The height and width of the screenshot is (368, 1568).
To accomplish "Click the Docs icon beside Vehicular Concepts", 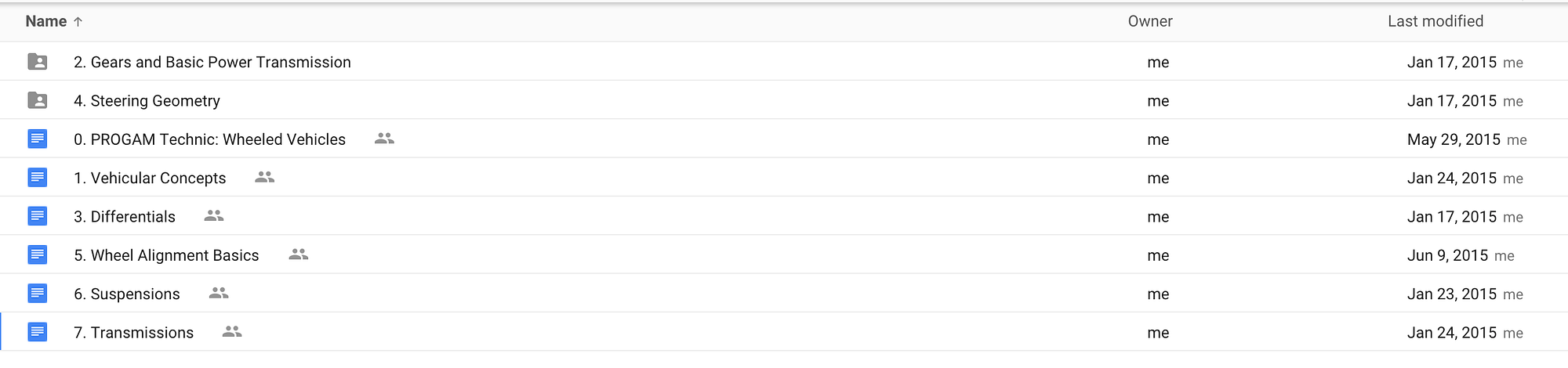I will coord(37,178).
